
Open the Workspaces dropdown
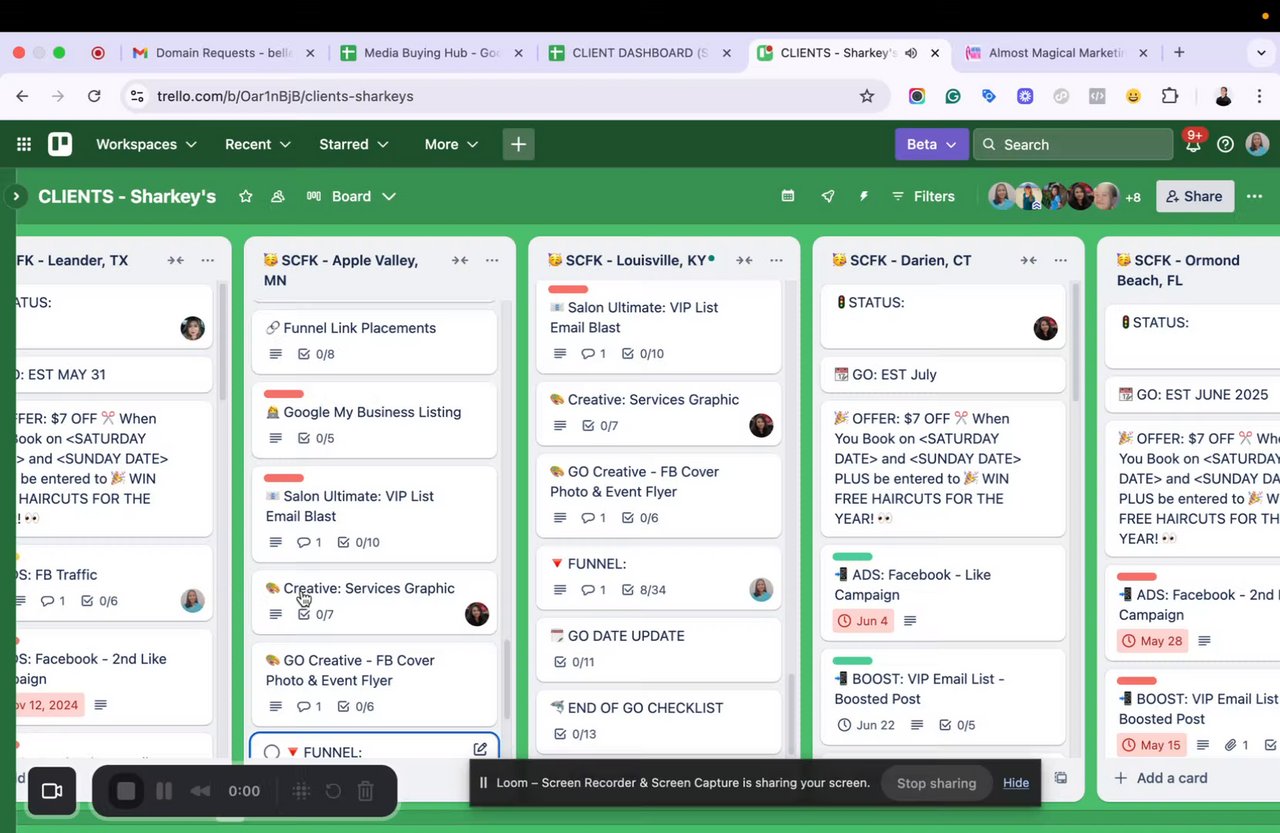(146, 144)
